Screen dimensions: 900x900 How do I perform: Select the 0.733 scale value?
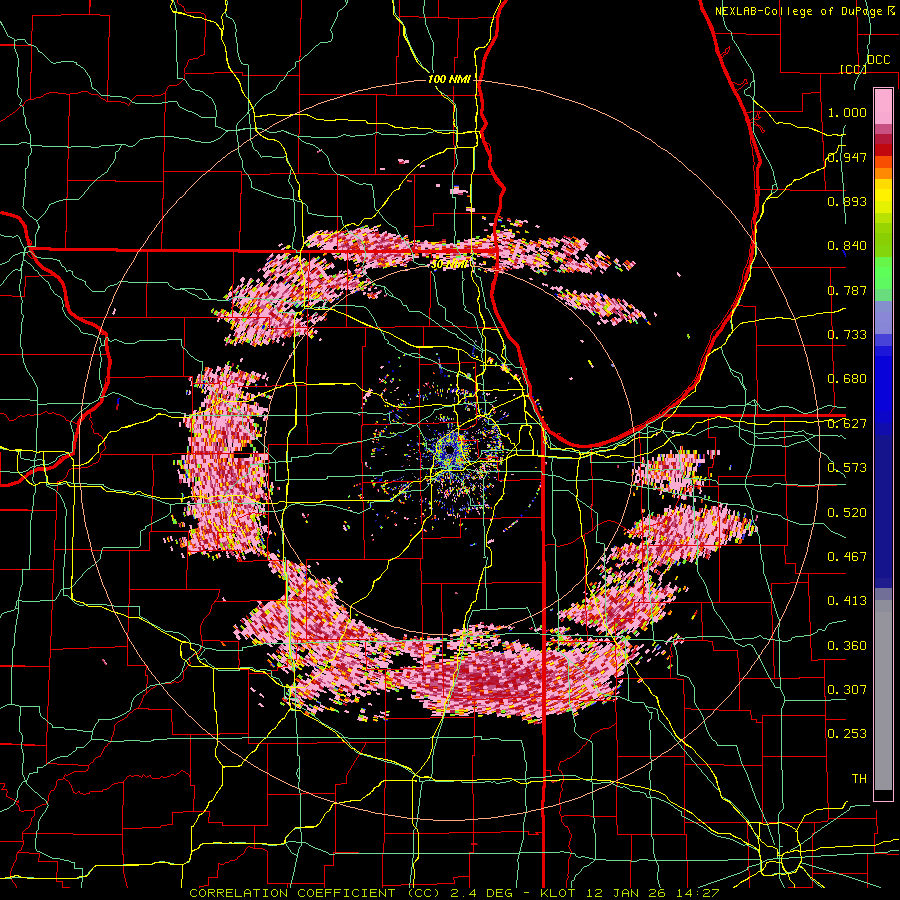847,335
